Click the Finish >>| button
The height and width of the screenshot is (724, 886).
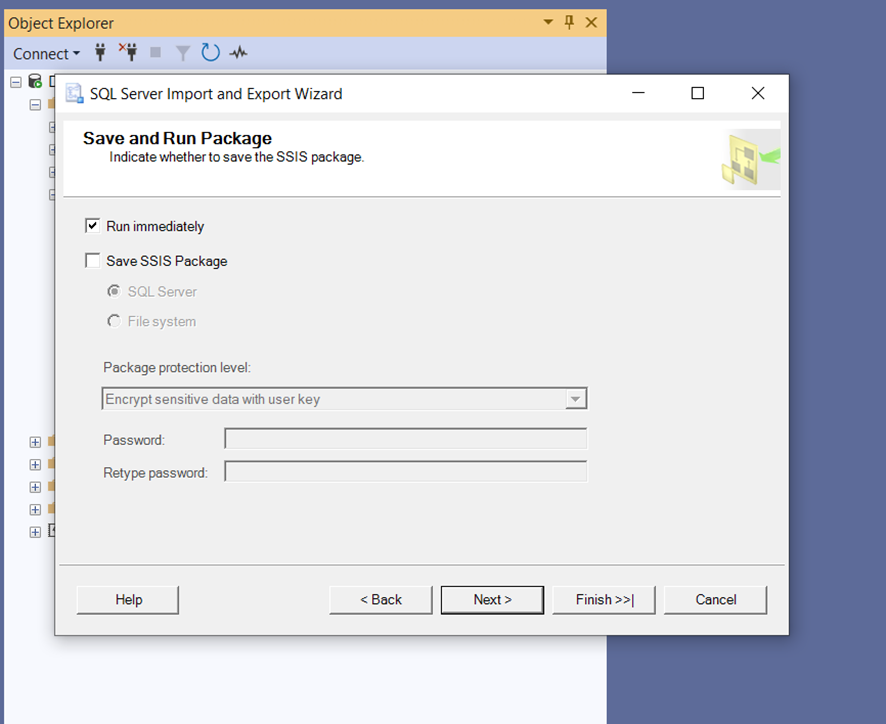point(604,600)
